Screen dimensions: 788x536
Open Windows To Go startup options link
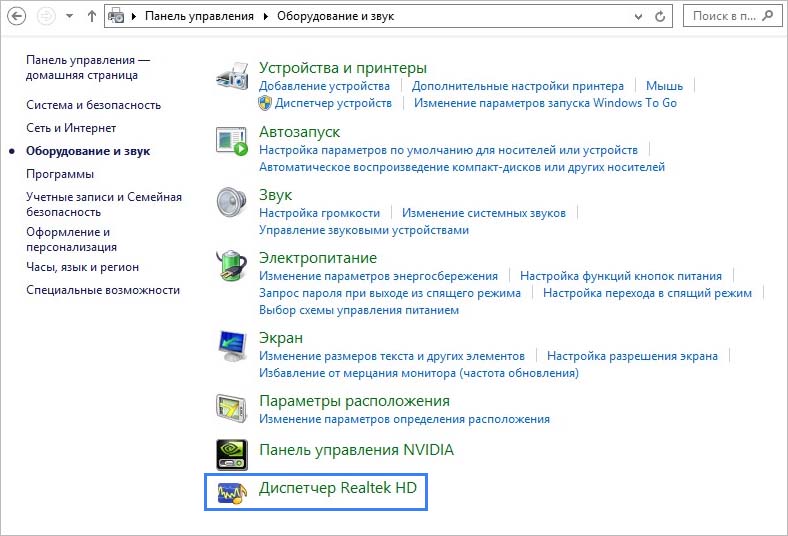coord(545,103)
